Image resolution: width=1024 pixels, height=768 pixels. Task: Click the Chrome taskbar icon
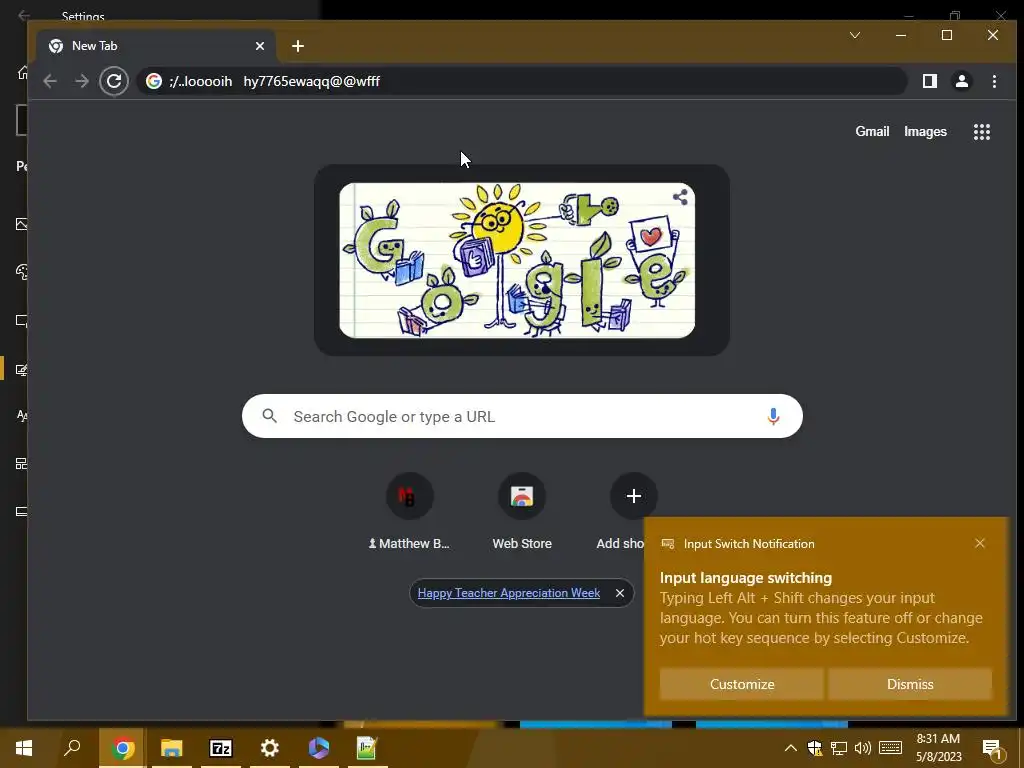pos(122,748)
